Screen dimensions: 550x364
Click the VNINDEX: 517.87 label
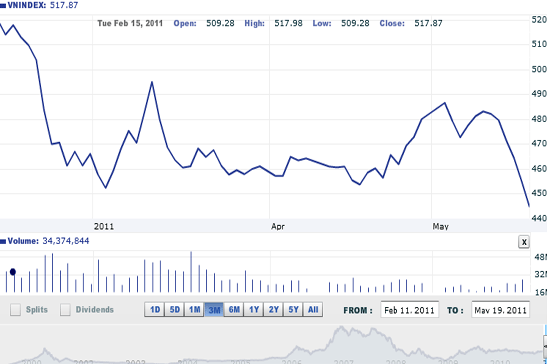point(42,5)
